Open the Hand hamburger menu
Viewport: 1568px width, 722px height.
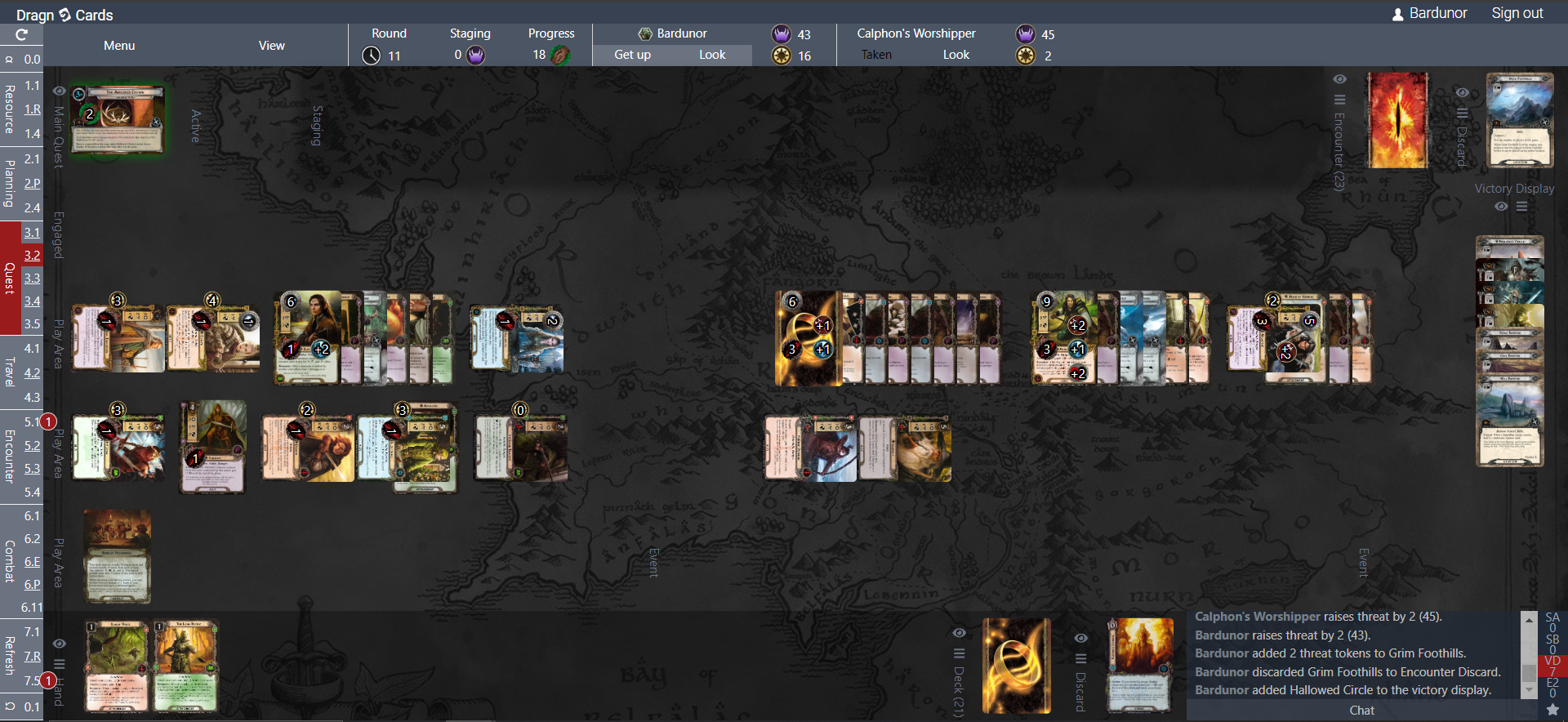point(59,664)
